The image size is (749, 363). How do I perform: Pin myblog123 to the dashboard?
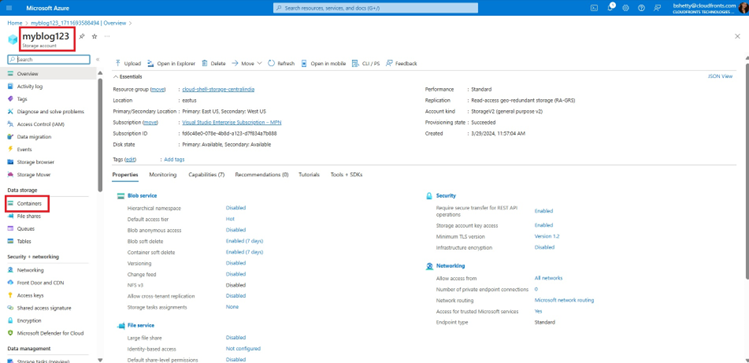[82, 36]
